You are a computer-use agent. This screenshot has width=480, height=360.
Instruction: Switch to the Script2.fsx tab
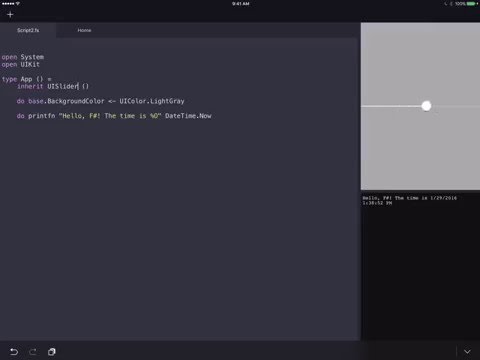tap(28, 30)
